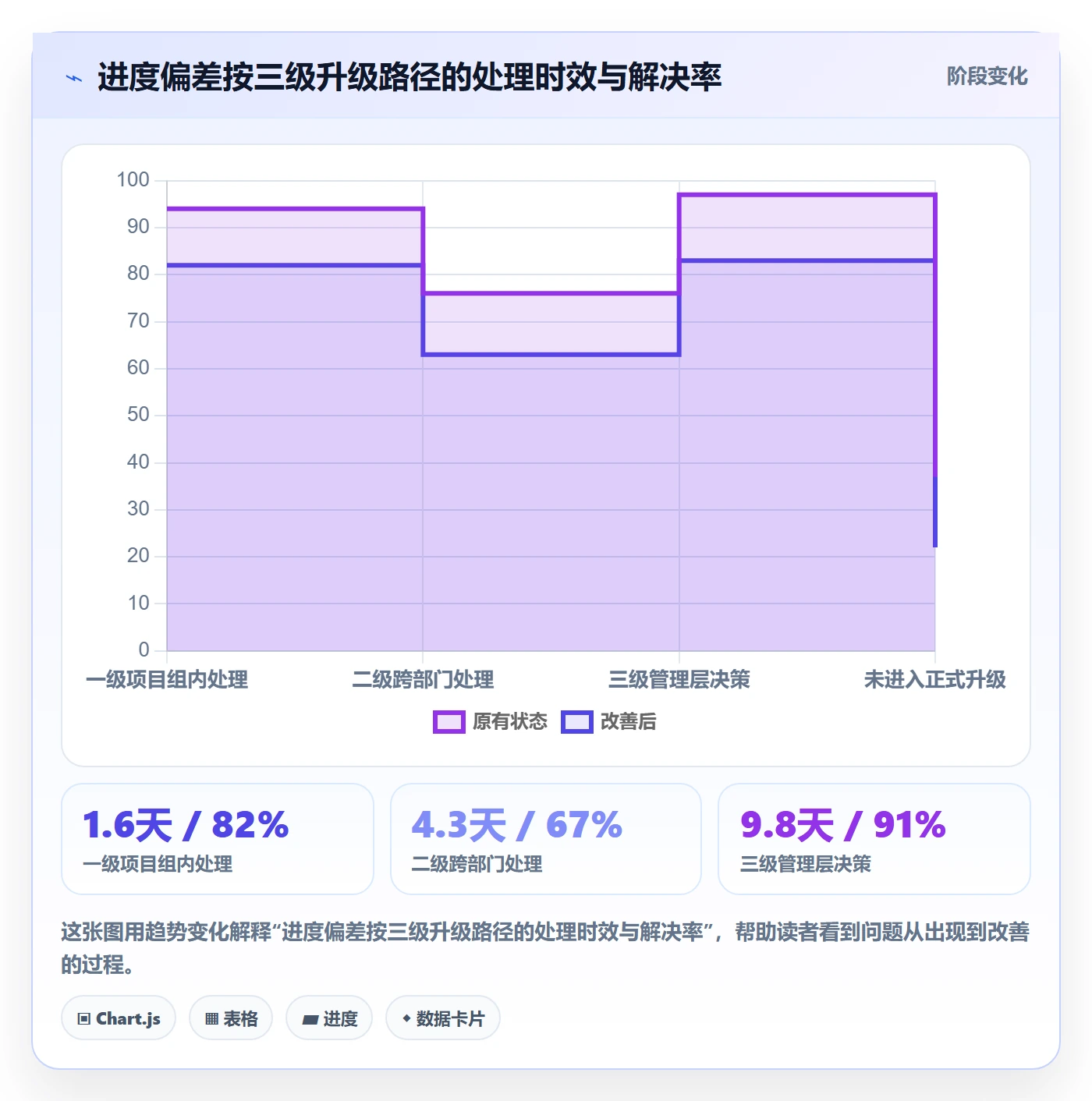1092x1101 pixels.
Task: Click the y-axis value 80
Action: [138, 274]
